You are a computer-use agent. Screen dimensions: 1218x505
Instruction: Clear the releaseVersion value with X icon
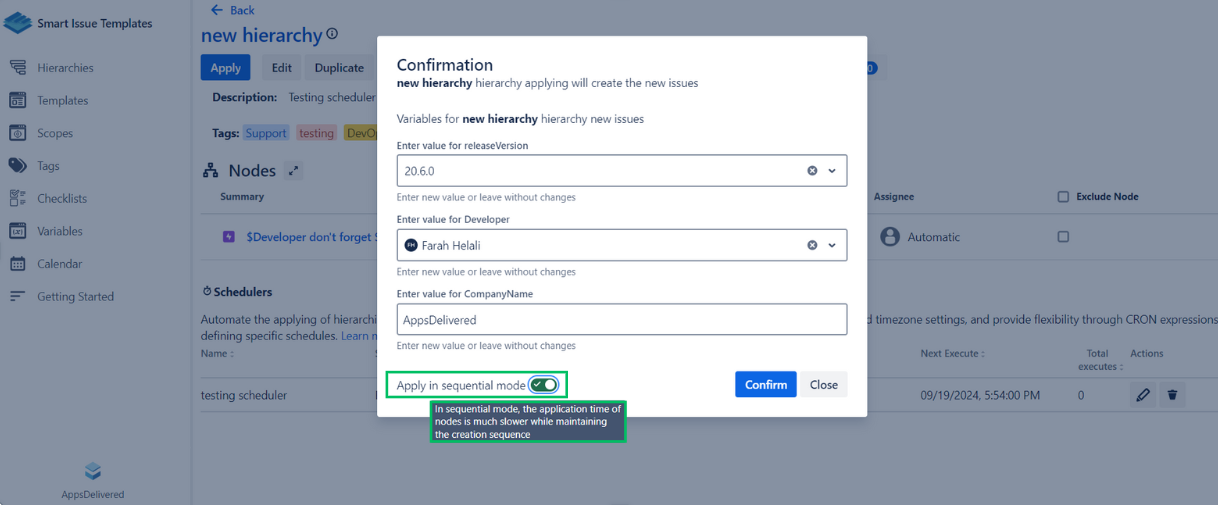[812, 171]
